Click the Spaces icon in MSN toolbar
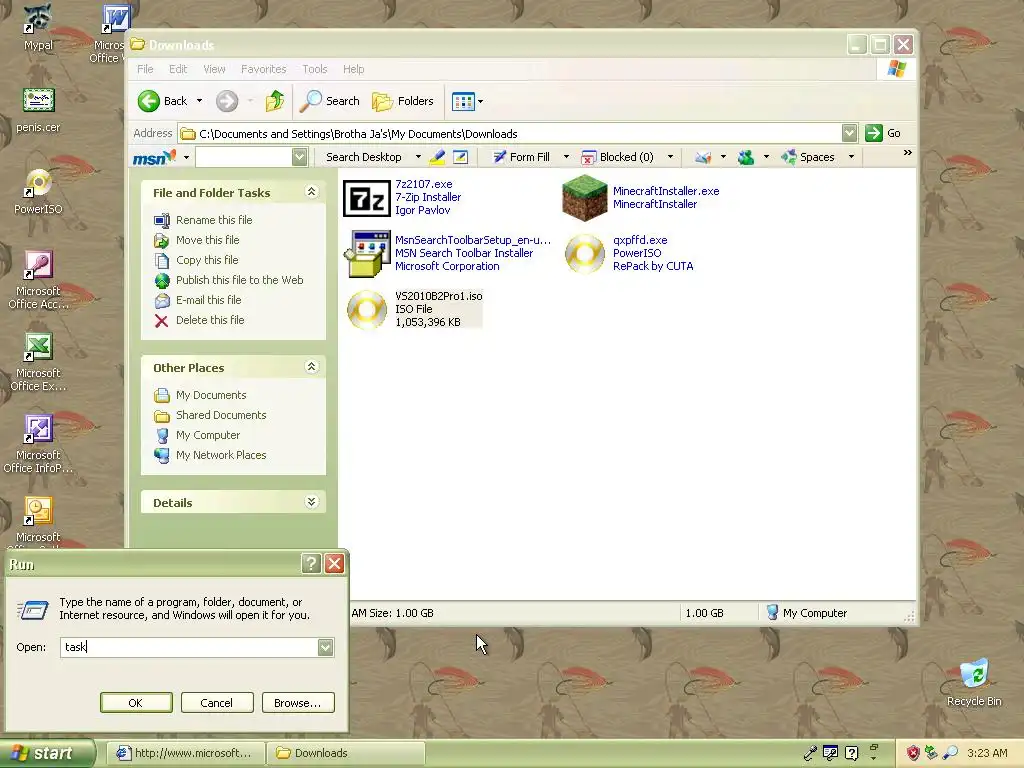Image resolution: width=1024 pixels, height=768 pixels. click(789, 157)
